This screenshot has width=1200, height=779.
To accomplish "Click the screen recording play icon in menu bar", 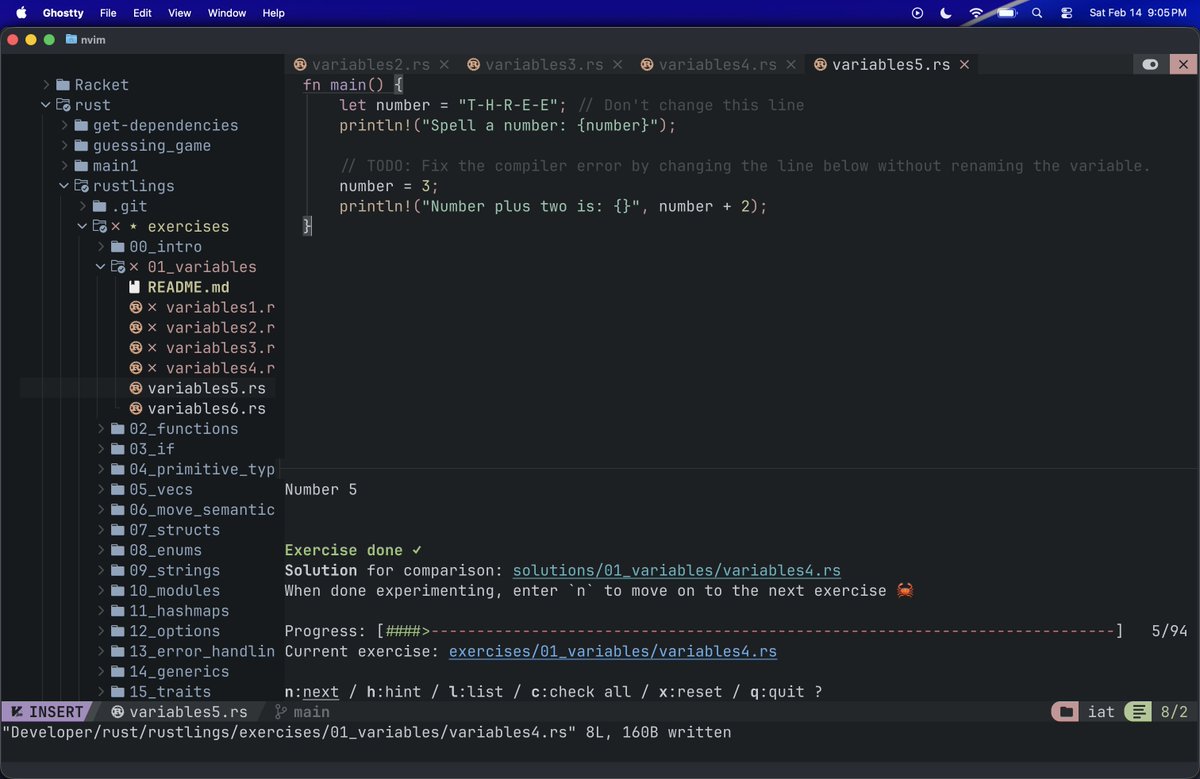I will pos(918,13).
